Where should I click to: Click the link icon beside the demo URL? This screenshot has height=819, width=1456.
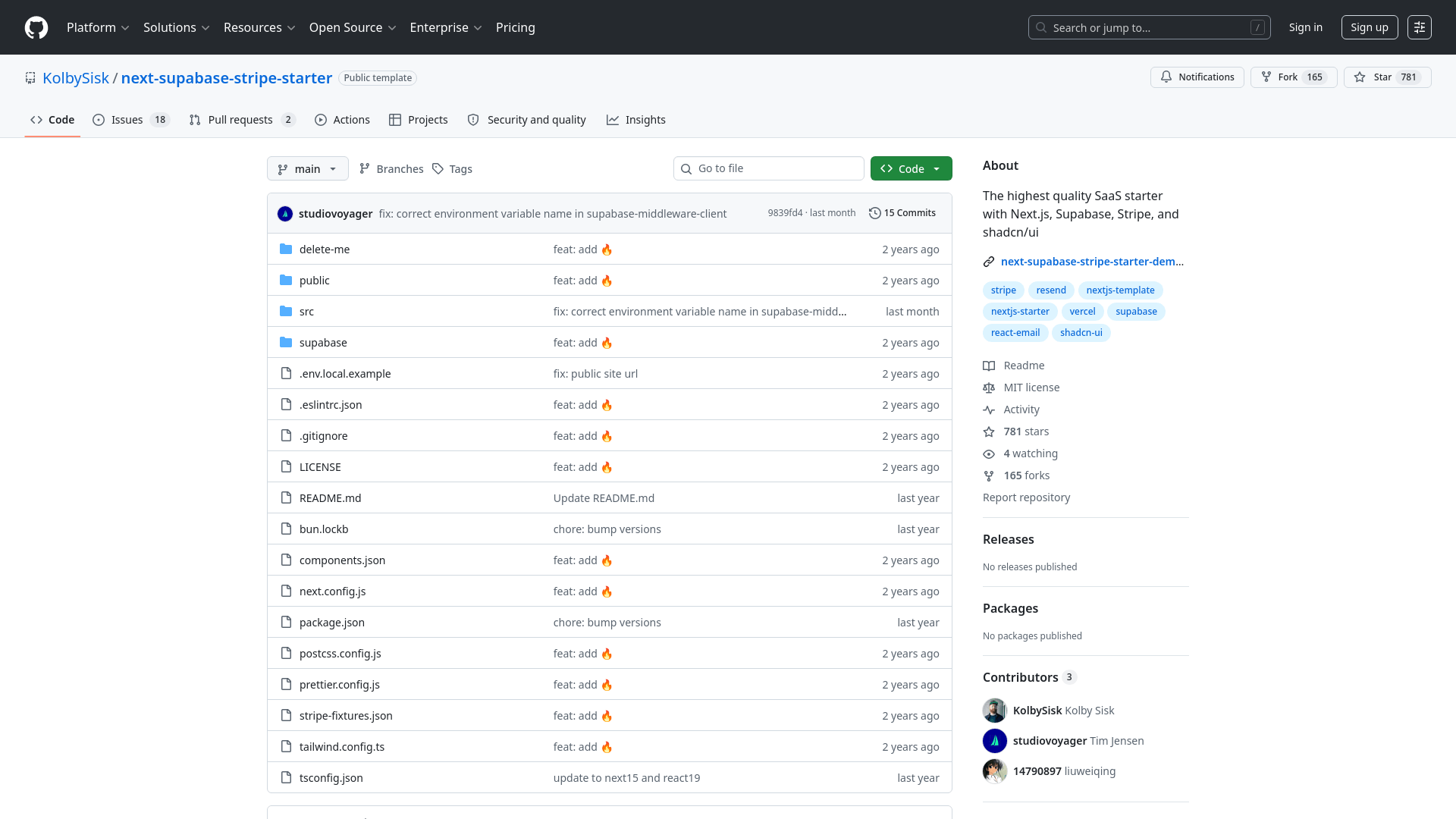pos(989,262)
